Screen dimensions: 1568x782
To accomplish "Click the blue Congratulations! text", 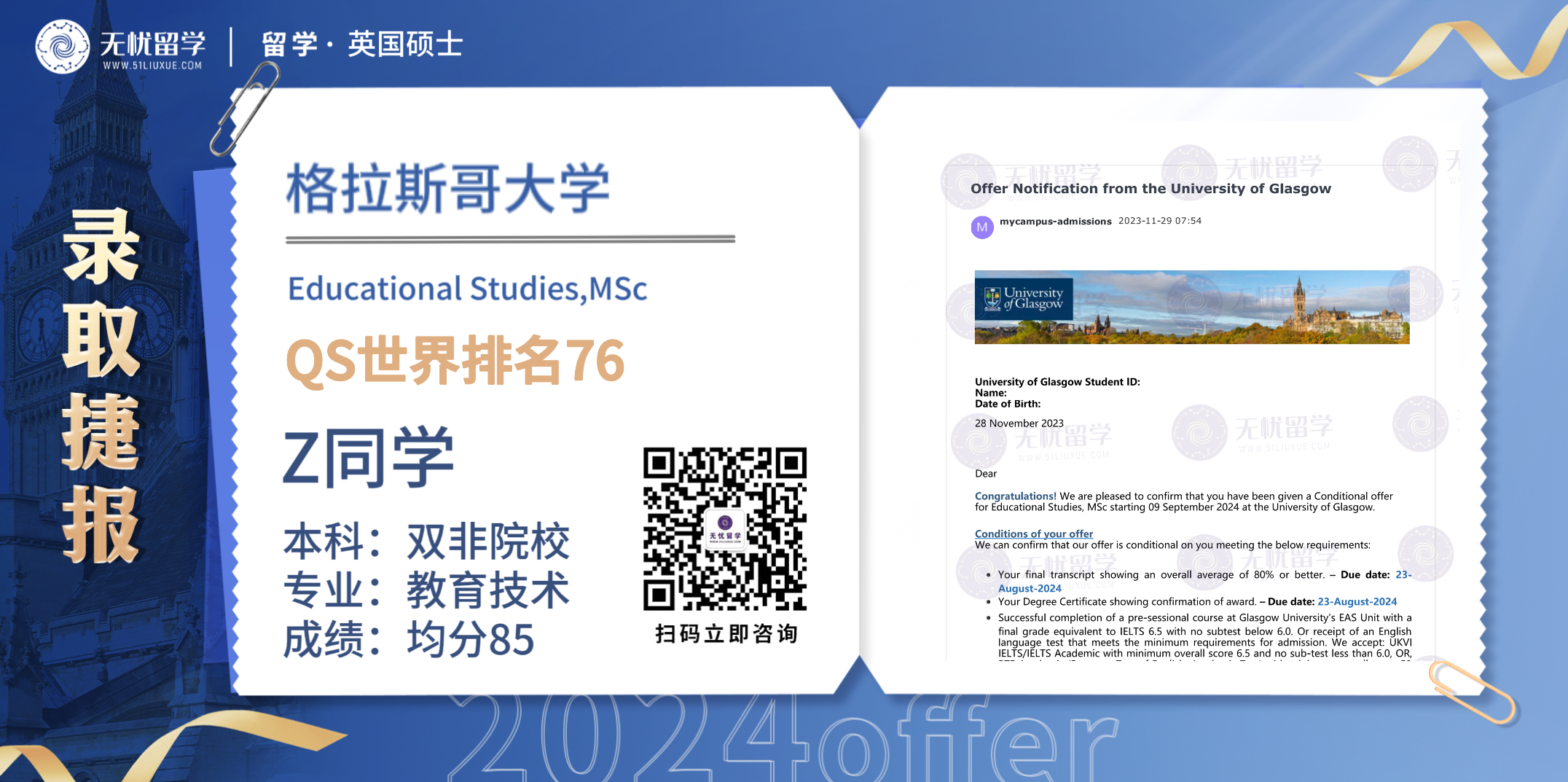I will tap(1015, 496).
